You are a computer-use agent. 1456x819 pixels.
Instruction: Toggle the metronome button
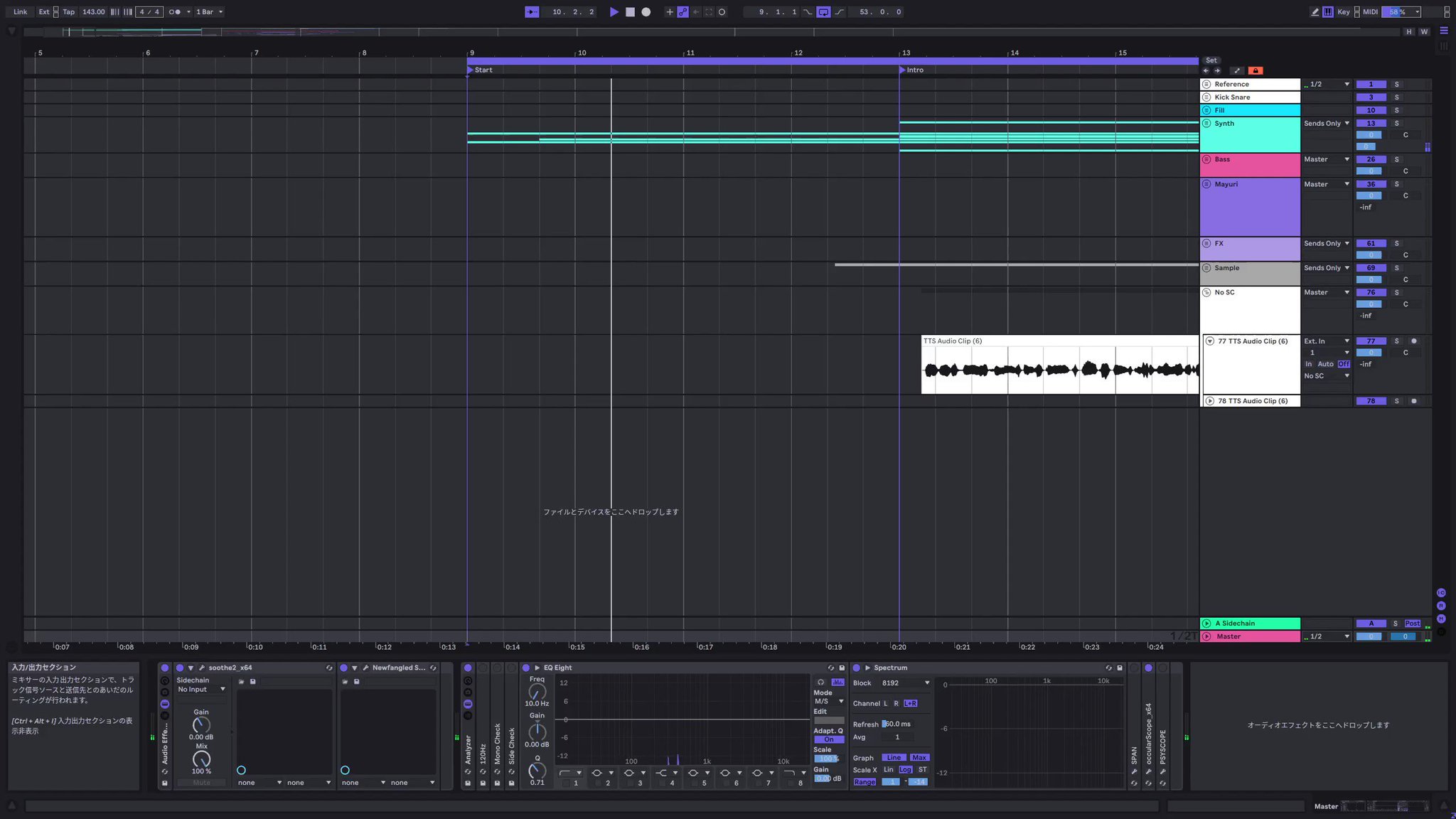175,12
